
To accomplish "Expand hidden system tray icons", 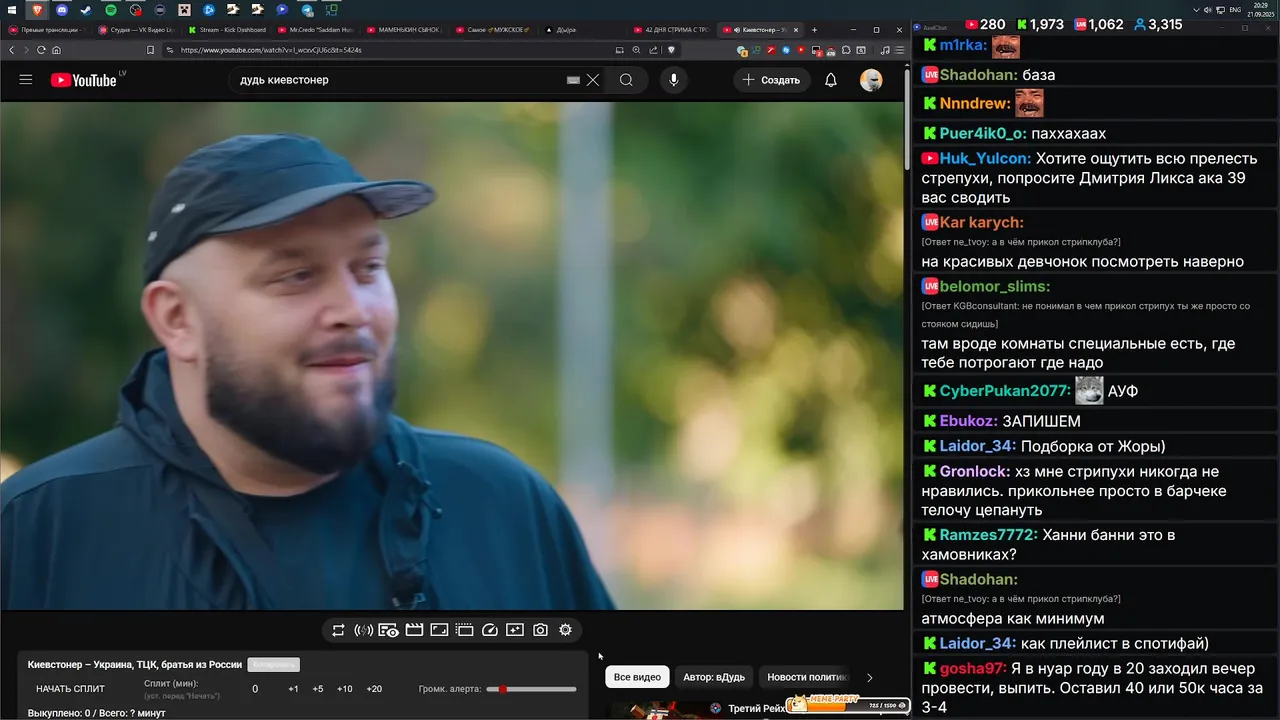I will 1197,10.
